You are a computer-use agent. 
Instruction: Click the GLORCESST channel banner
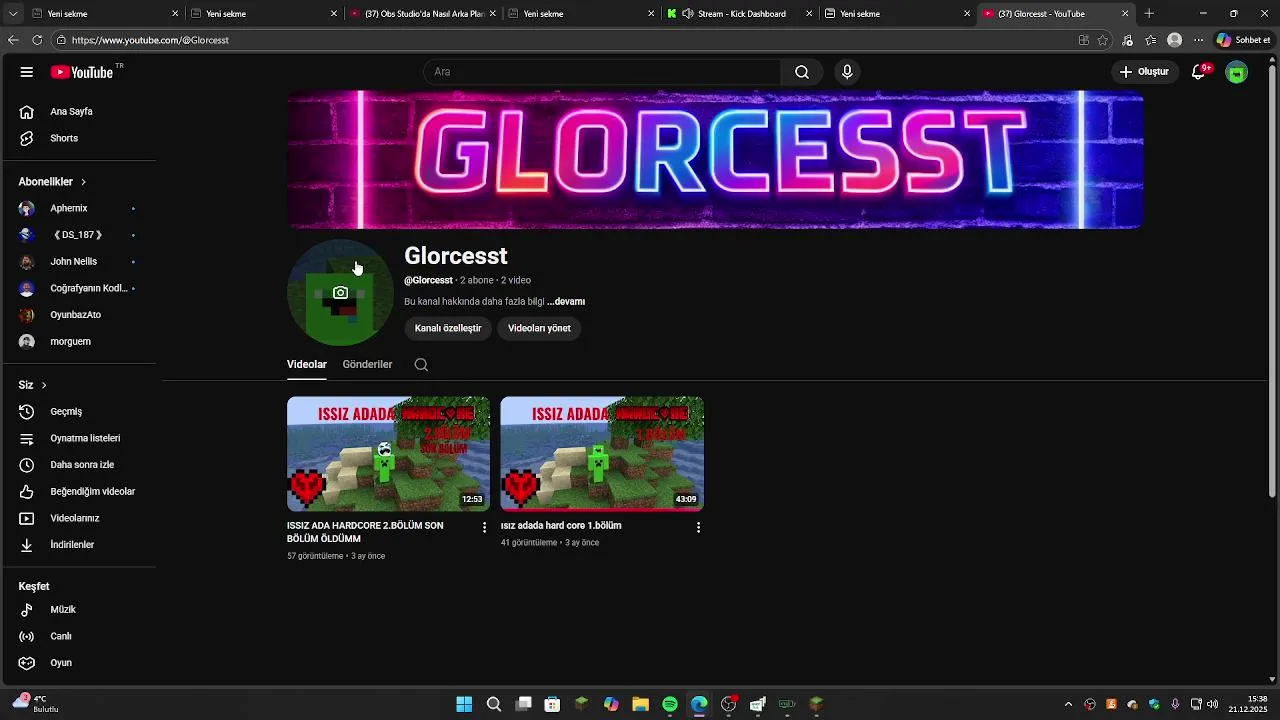coord(715,160)
